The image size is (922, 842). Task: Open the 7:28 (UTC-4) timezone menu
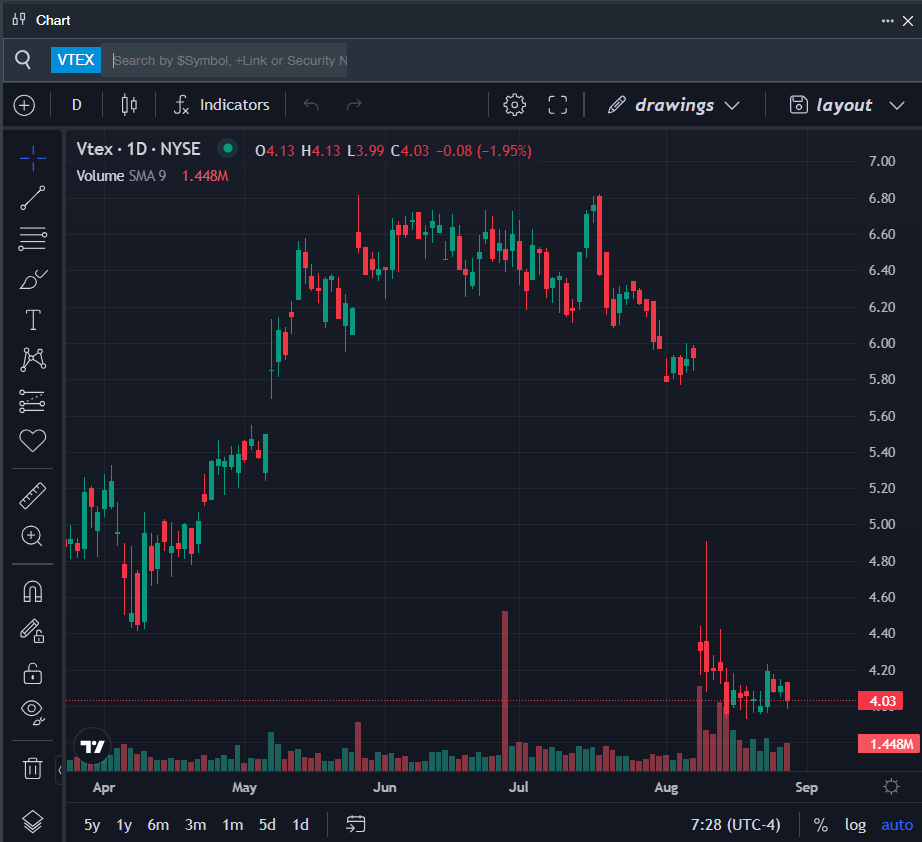point(735,824)
